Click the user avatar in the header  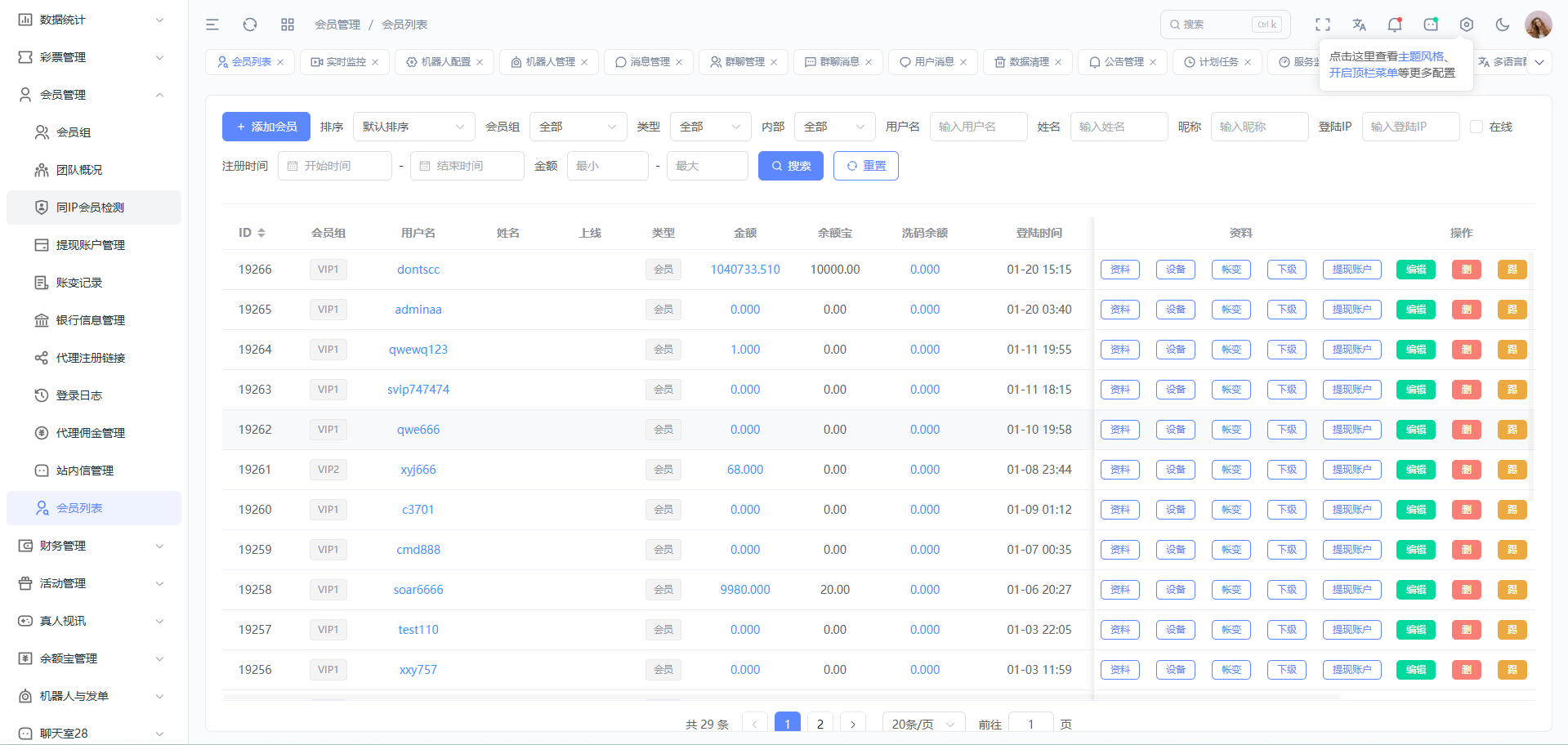(1539, 25)
